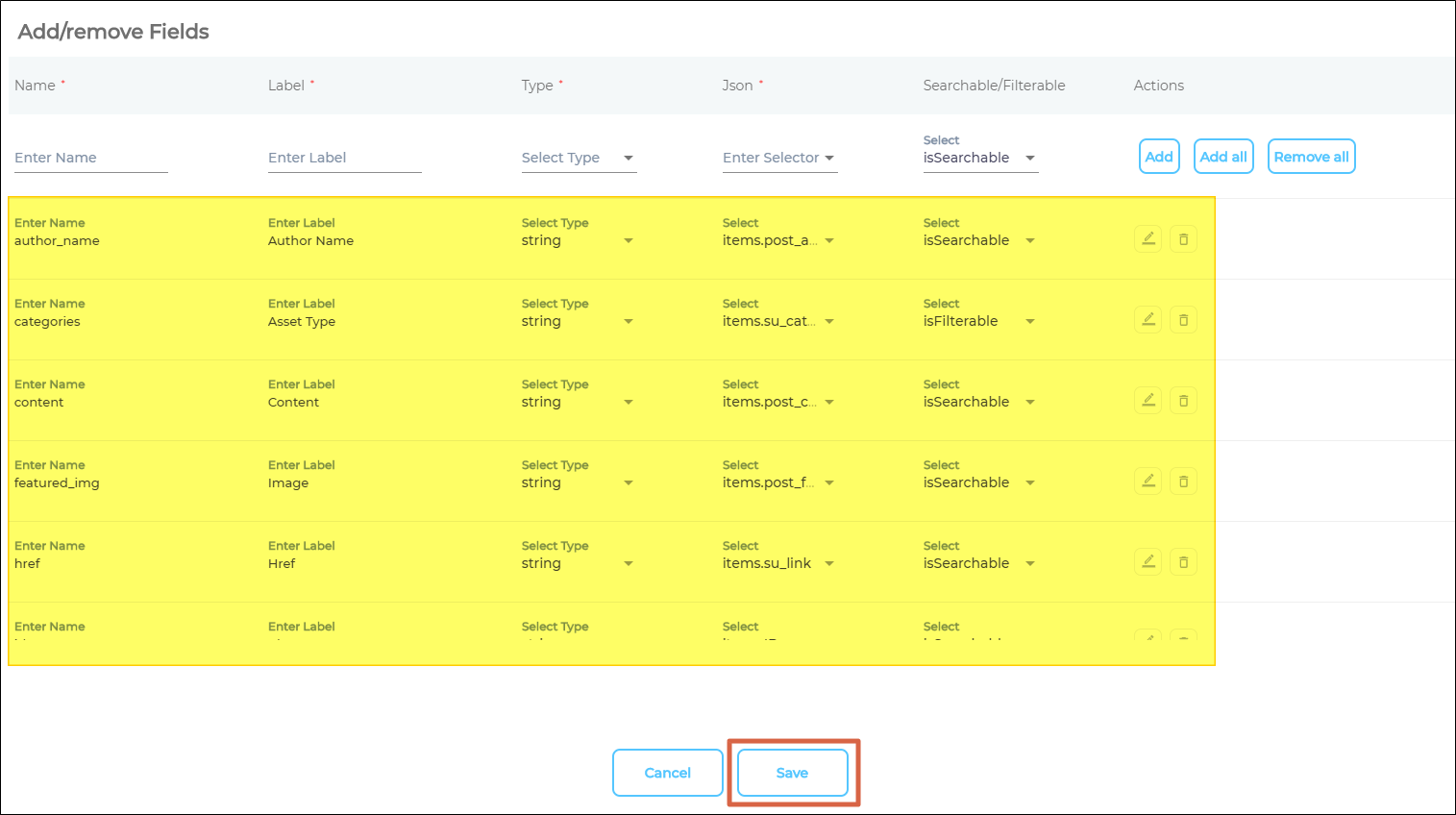The width and height of the screenshot is (1456, 815).
Task: Edit the content field row
Action: click(x=1148, y=400)
